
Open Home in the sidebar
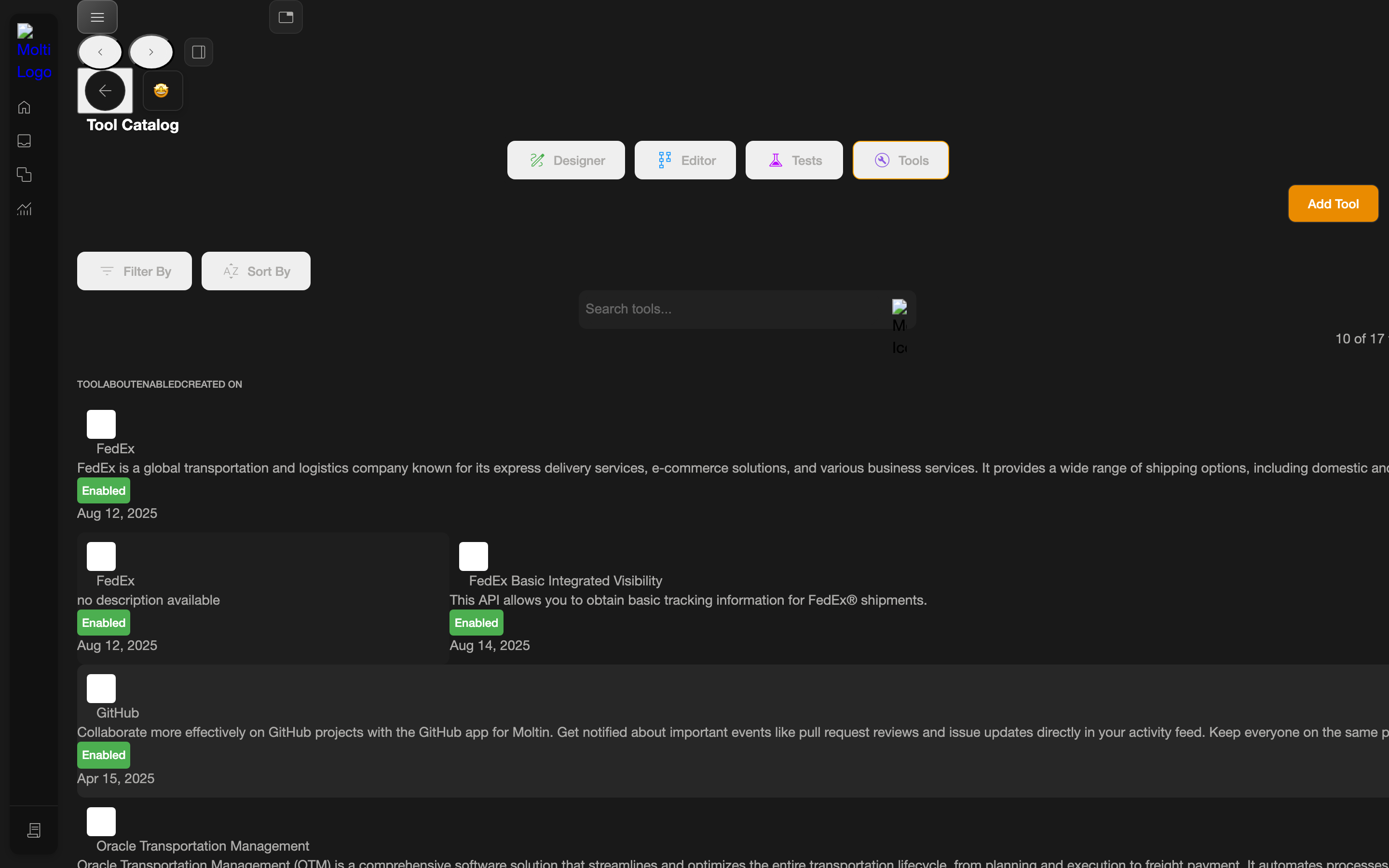(24, 108)
